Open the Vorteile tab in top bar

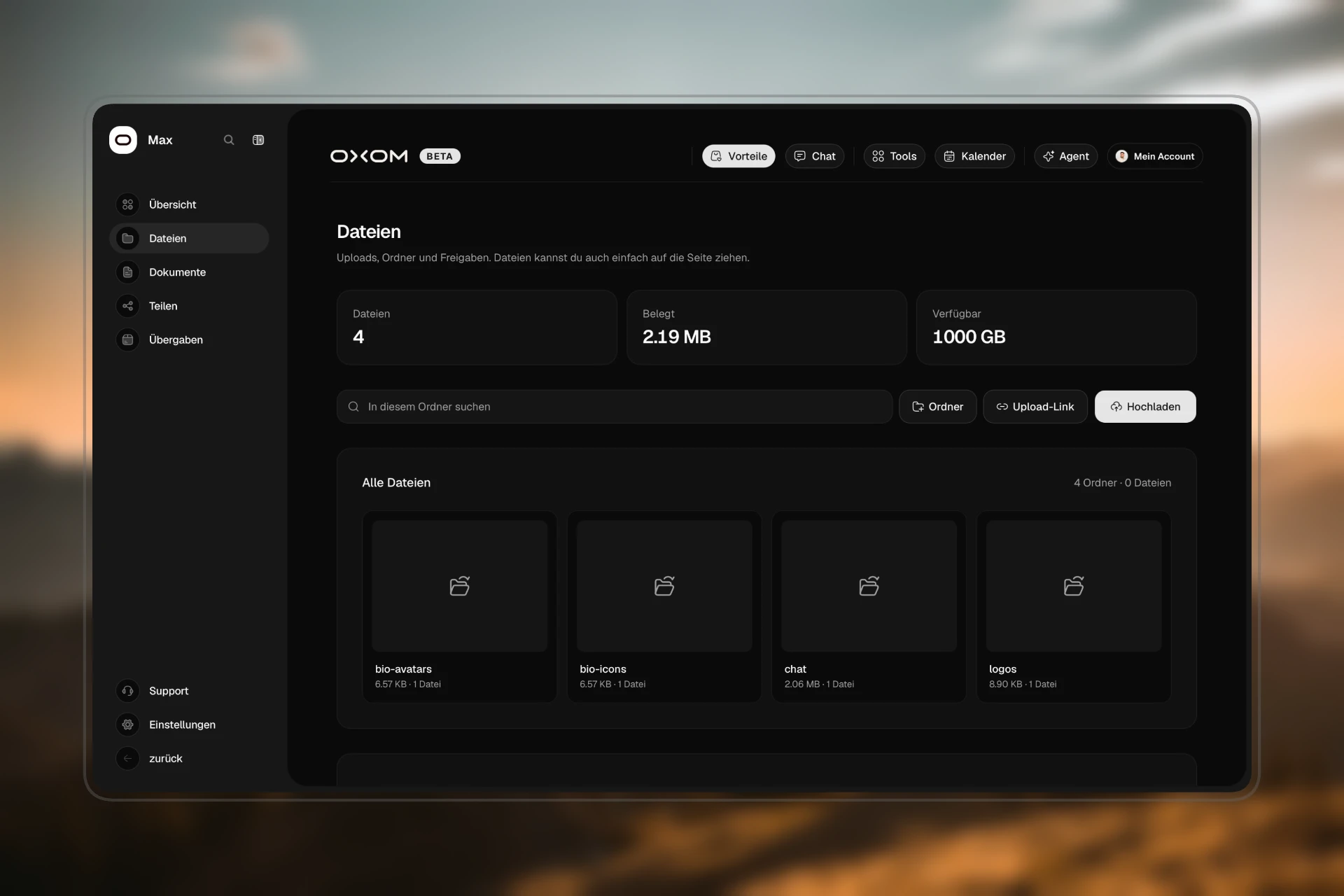738,156
